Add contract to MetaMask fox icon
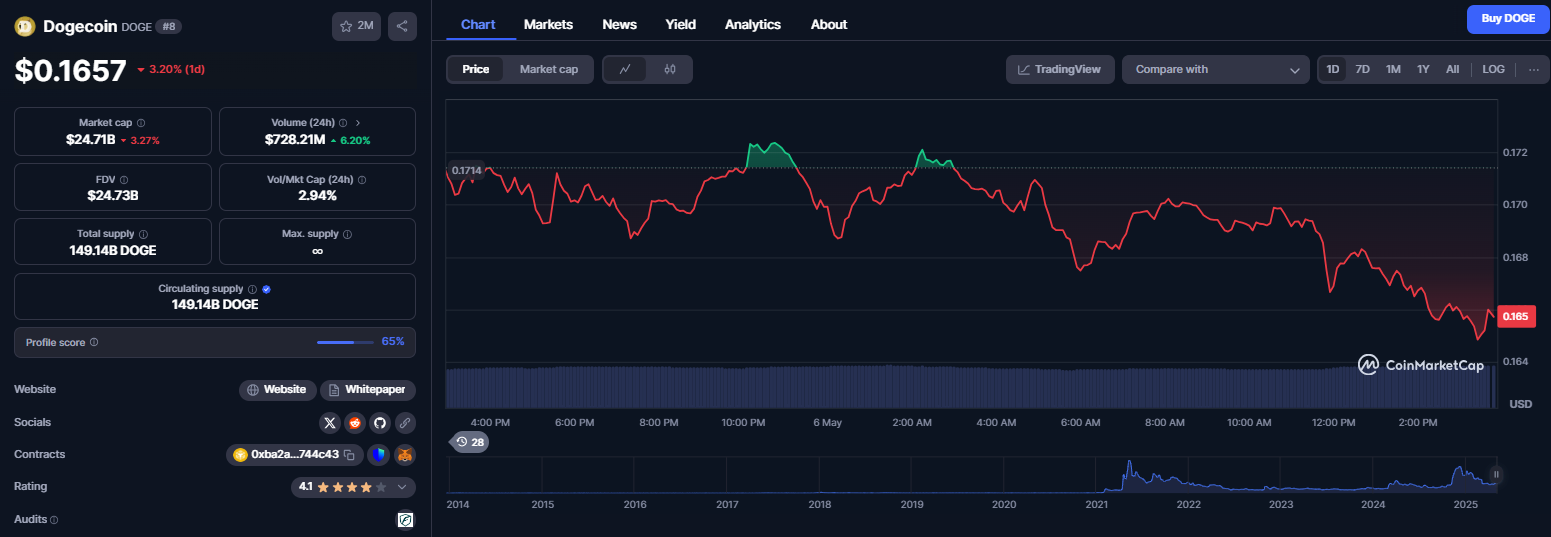The image size is (1551, 537). pos(405,455)
